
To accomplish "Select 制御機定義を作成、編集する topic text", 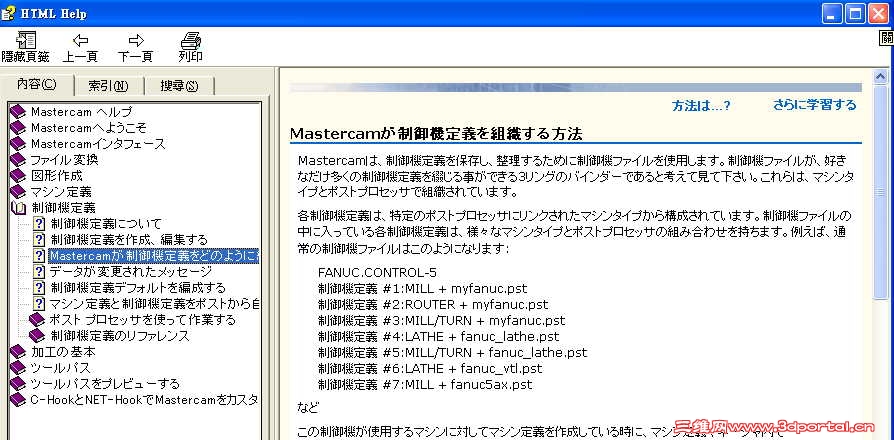I will tap(129, 239).
